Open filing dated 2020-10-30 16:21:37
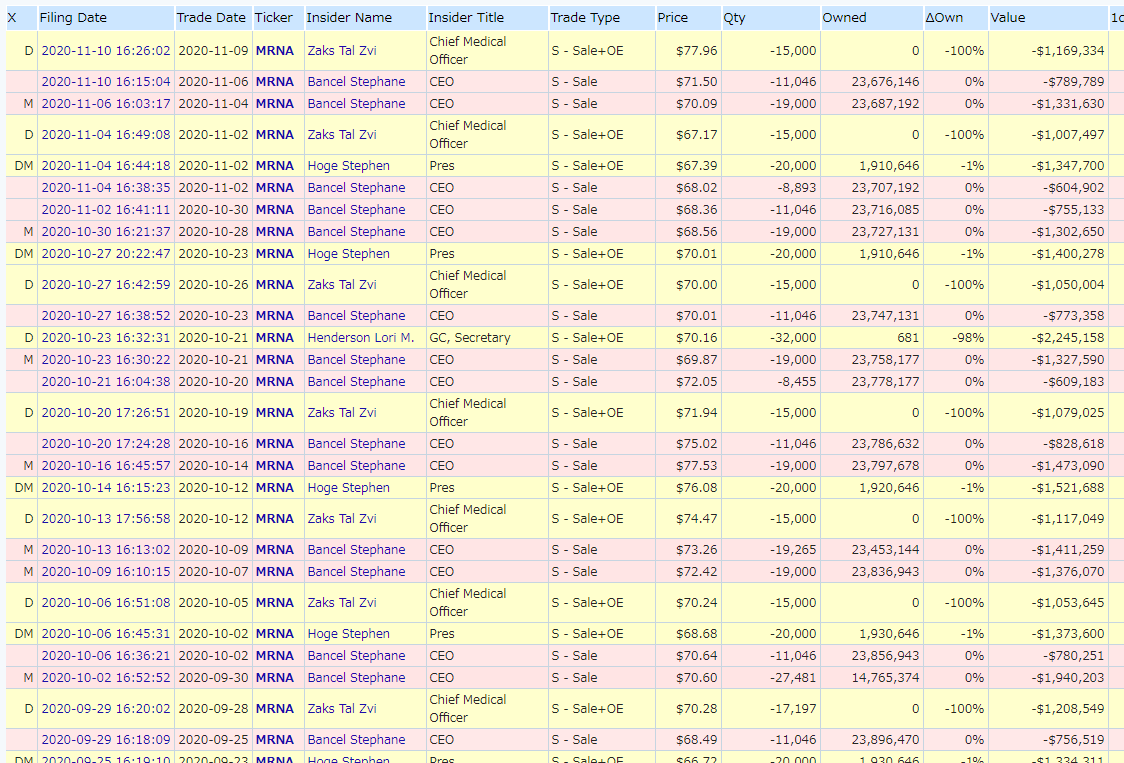 coord(106,232)
